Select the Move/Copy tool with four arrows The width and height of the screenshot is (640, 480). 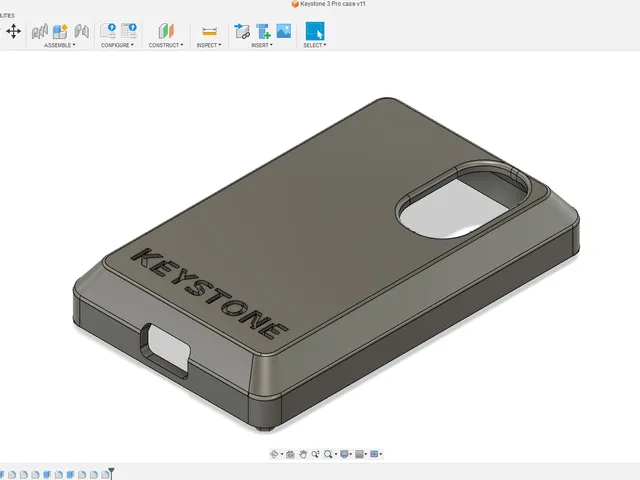point(13,31)
